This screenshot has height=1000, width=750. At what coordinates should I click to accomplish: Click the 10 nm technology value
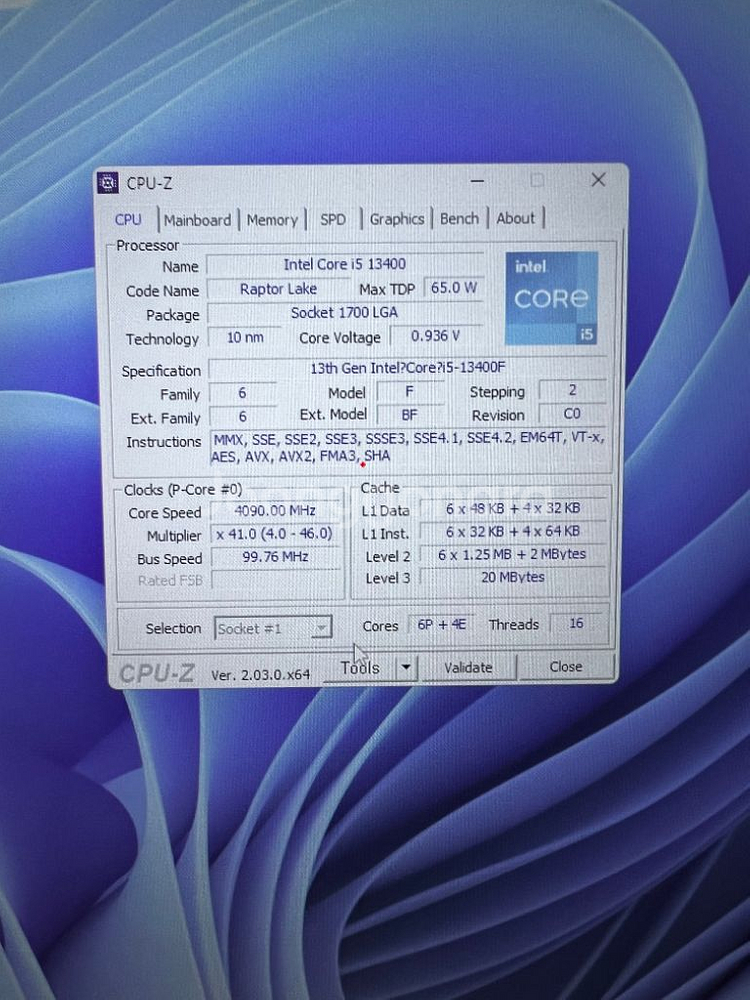click(245, 337)
